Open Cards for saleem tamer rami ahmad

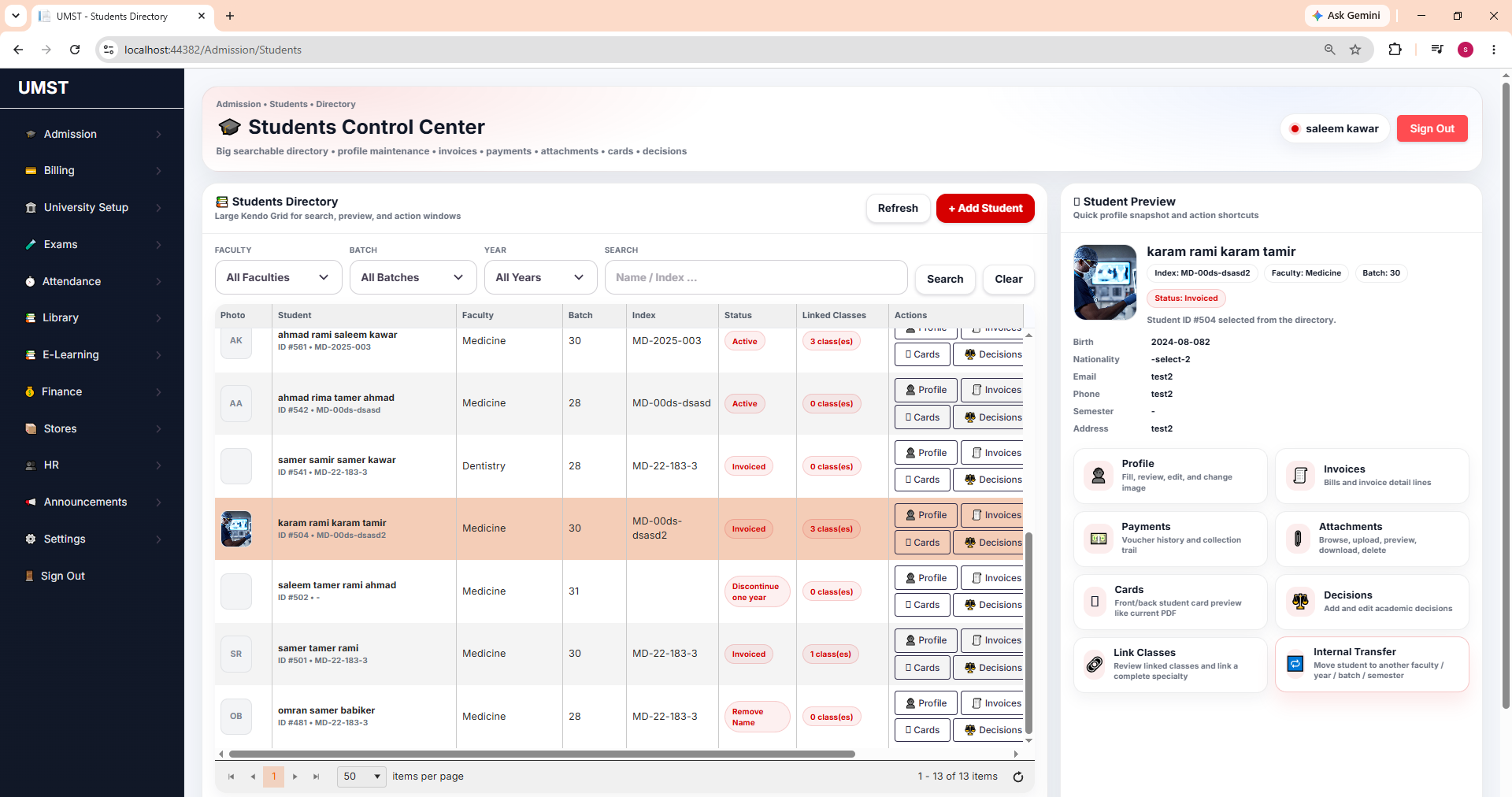922,605
